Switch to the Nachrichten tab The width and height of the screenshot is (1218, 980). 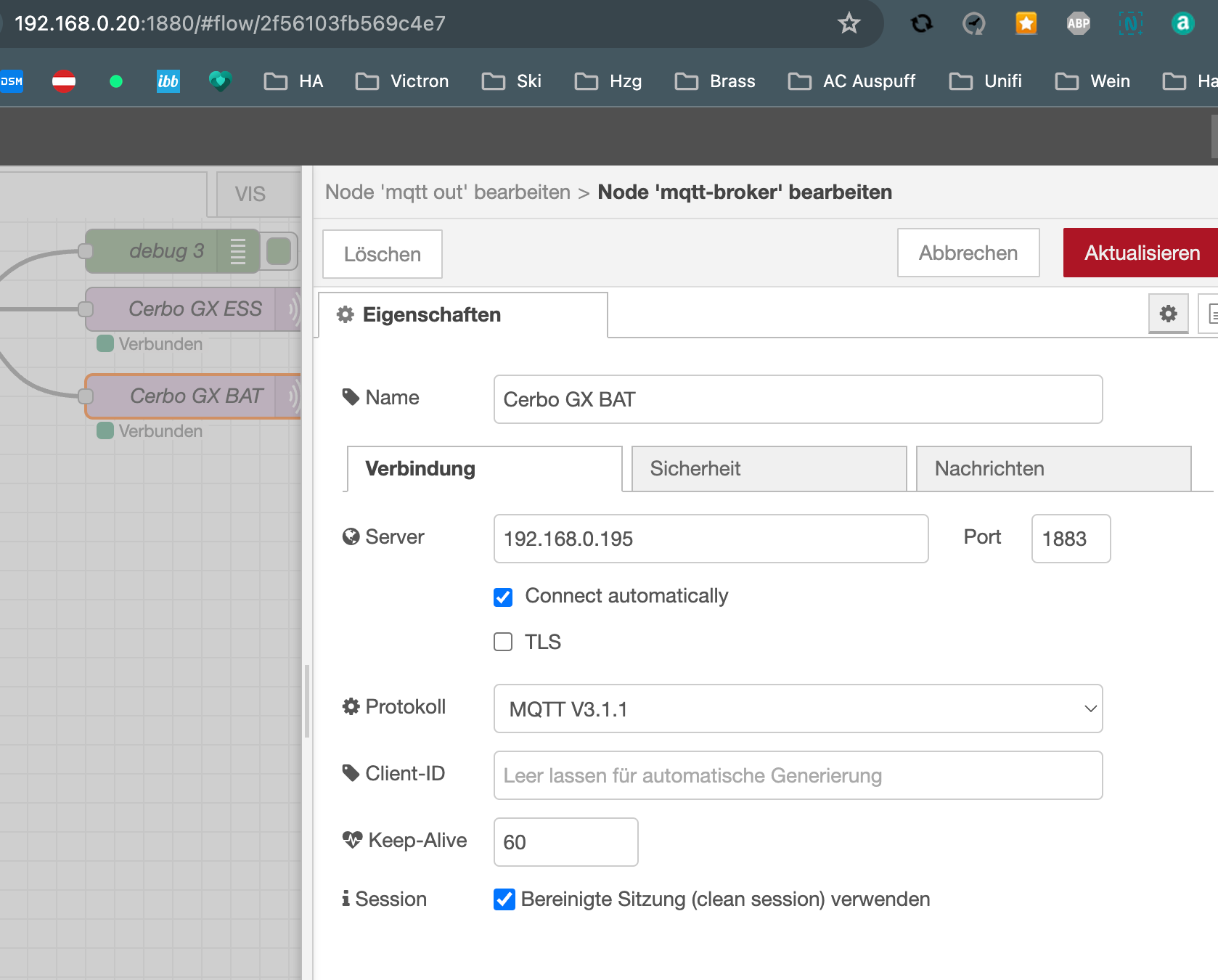click(x=1053, y=469)
